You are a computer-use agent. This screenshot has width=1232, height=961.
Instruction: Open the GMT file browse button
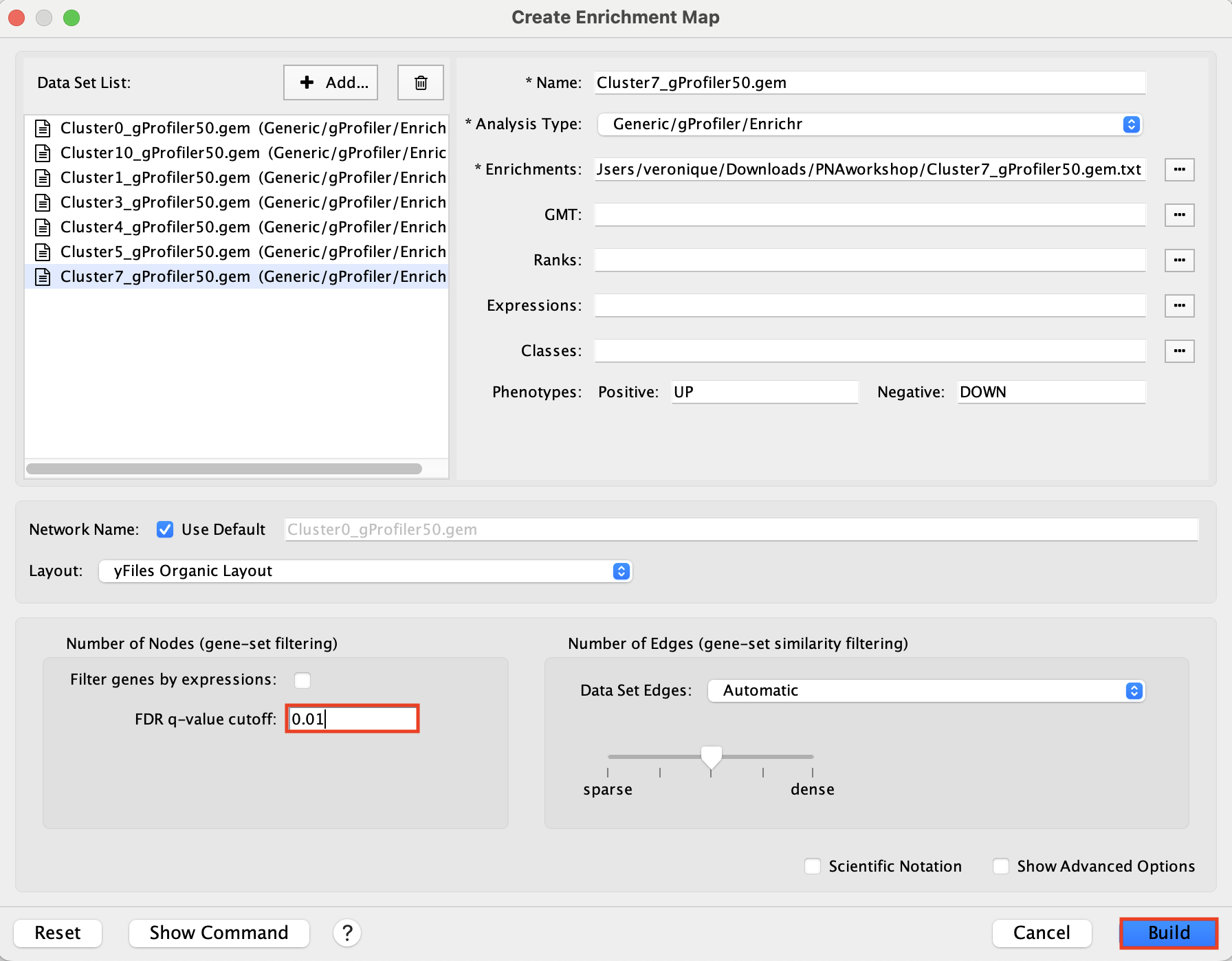click(1179, 215)
